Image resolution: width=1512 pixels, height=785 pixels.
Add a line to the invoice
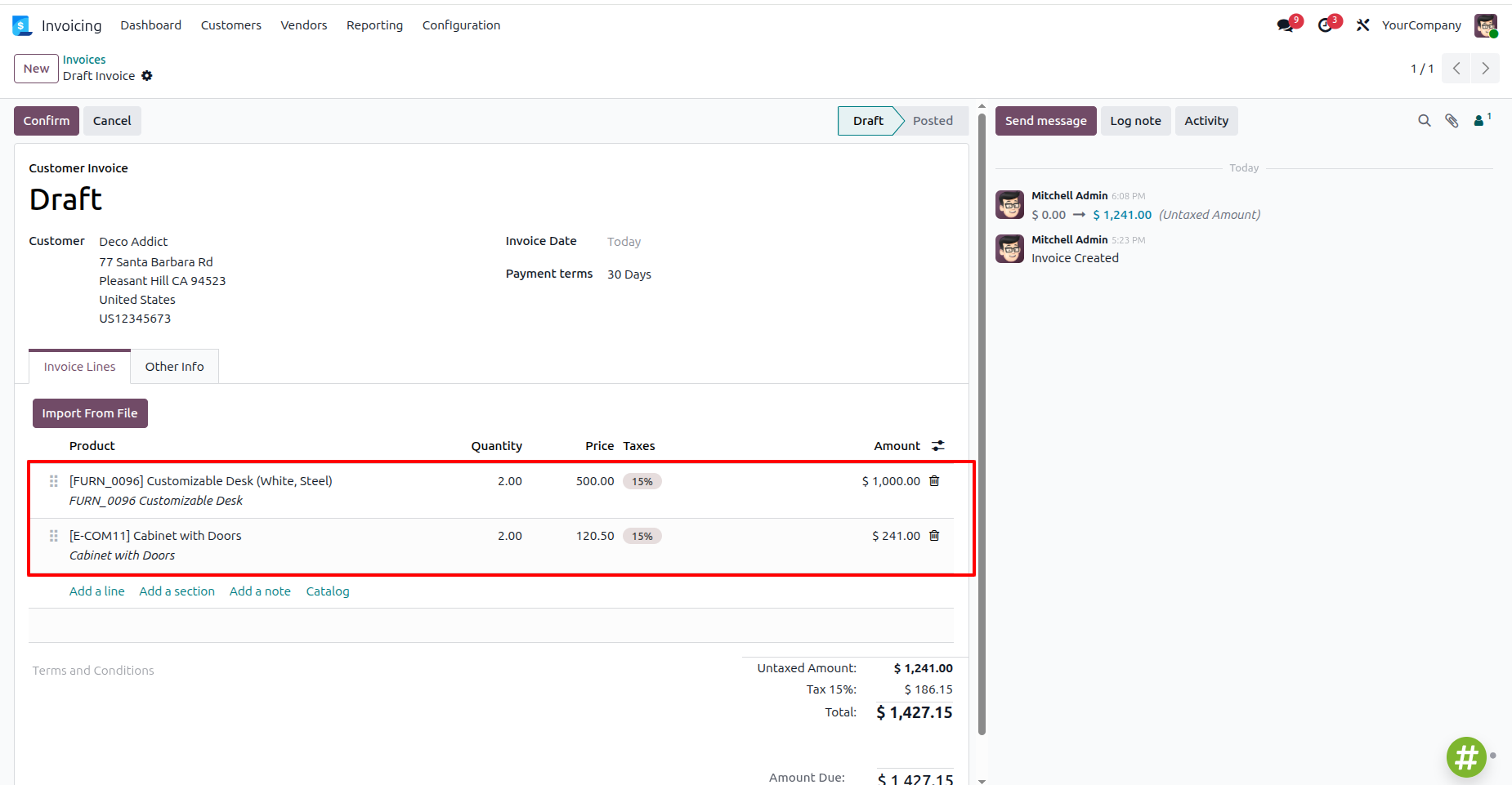(x=97, y=591)
